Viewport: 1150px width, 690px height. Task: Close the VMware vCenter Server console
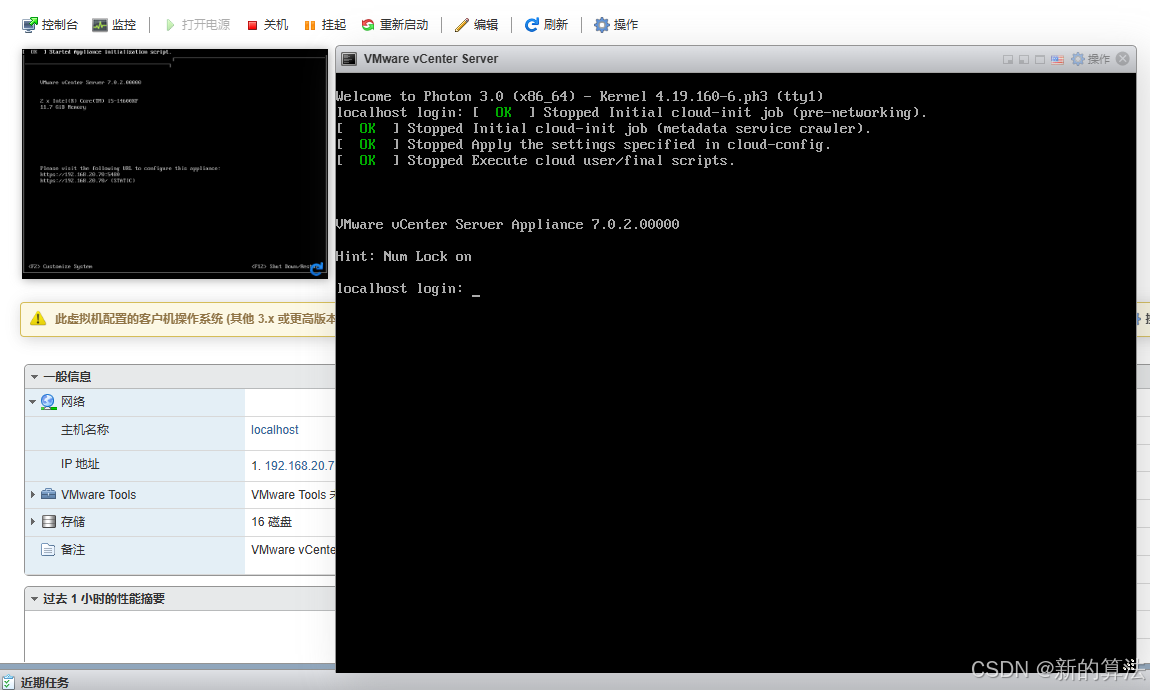(1123, 59)
